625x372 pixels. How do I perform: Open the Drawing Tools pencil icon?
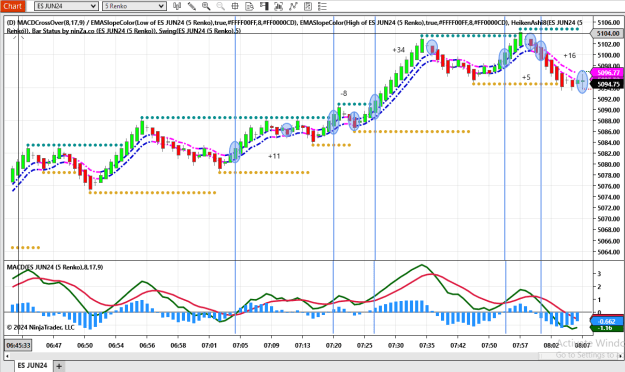coord(192,6)
